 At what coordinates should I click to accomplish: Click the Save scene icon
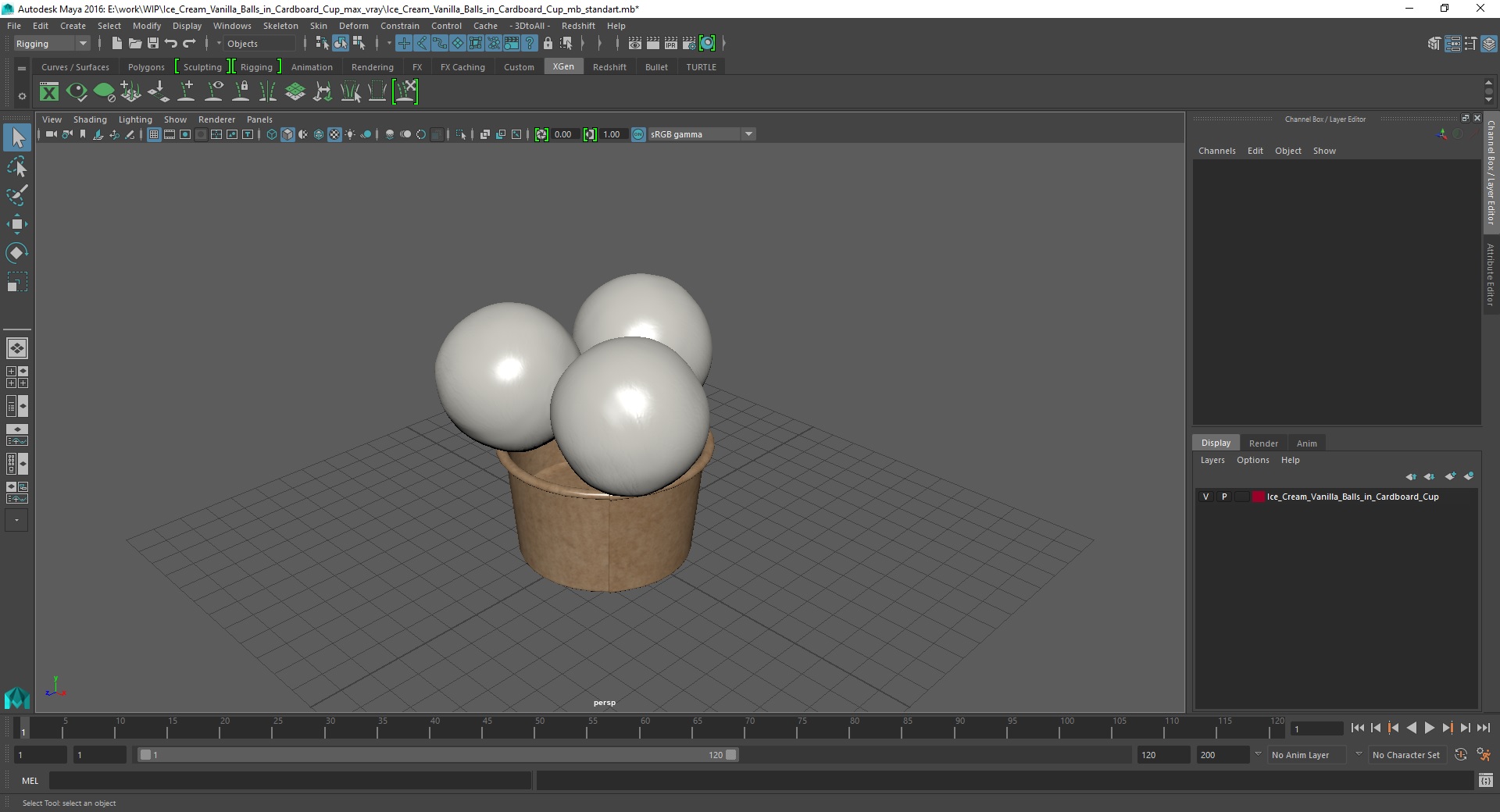click(153, 44)
